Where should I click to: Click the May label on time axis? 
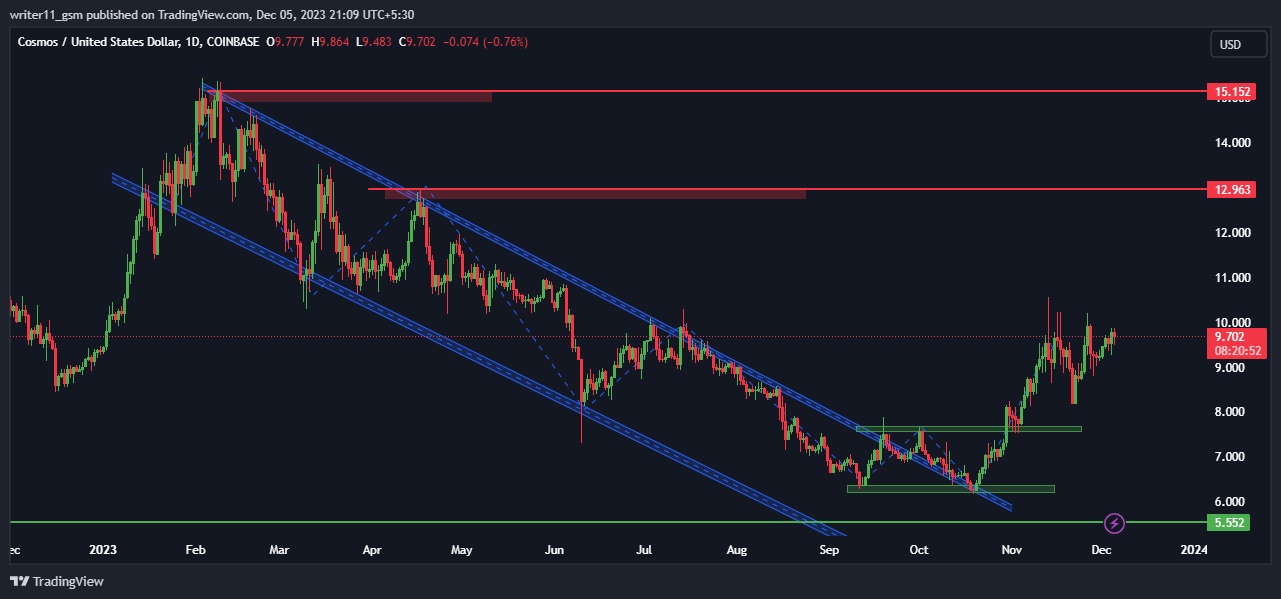click(461, 550)
